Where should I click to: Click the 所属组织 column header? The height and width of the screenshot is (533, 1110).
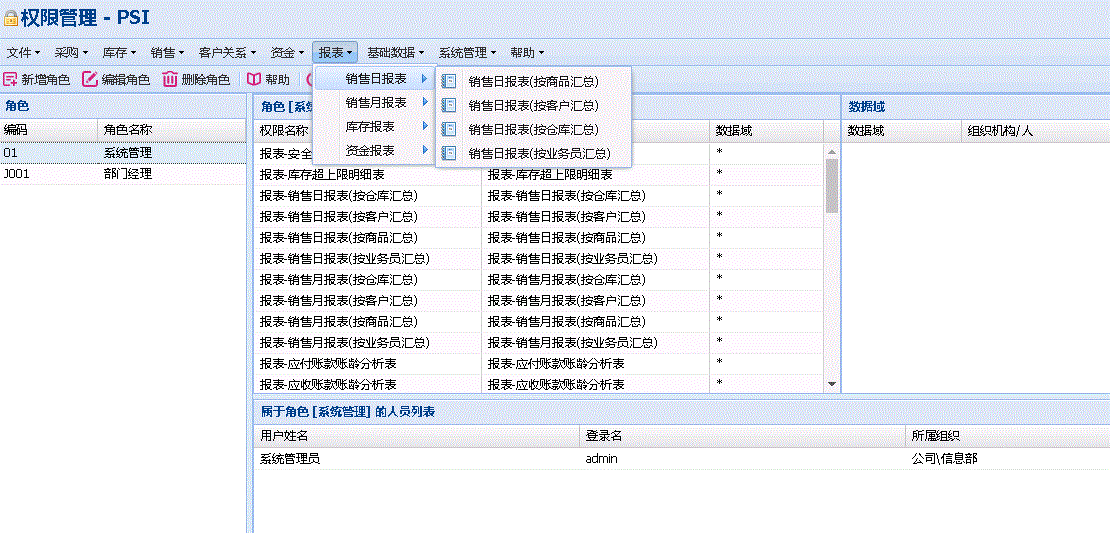(1007, 435)
